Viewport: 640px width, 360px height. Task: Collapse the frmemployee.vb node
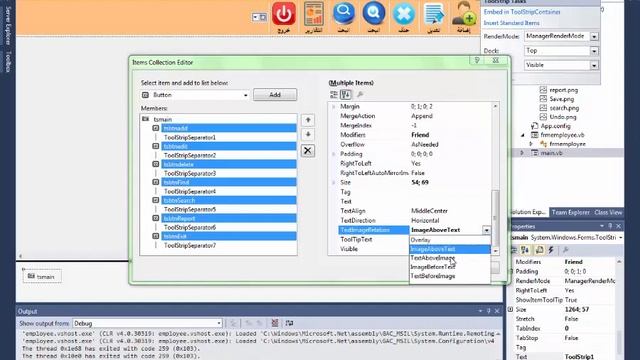(523, 135)
